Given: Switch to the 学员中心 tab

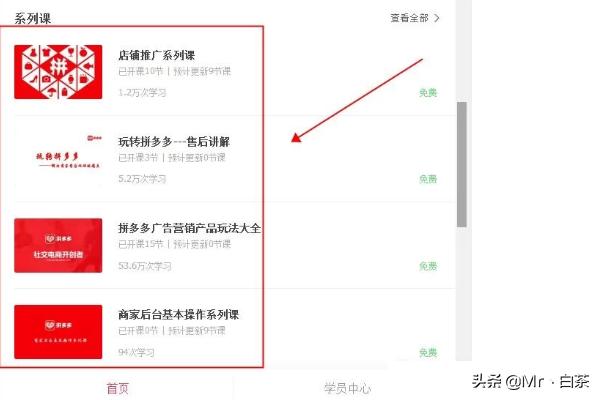Looking at the screenshot, I should [347, 389].
